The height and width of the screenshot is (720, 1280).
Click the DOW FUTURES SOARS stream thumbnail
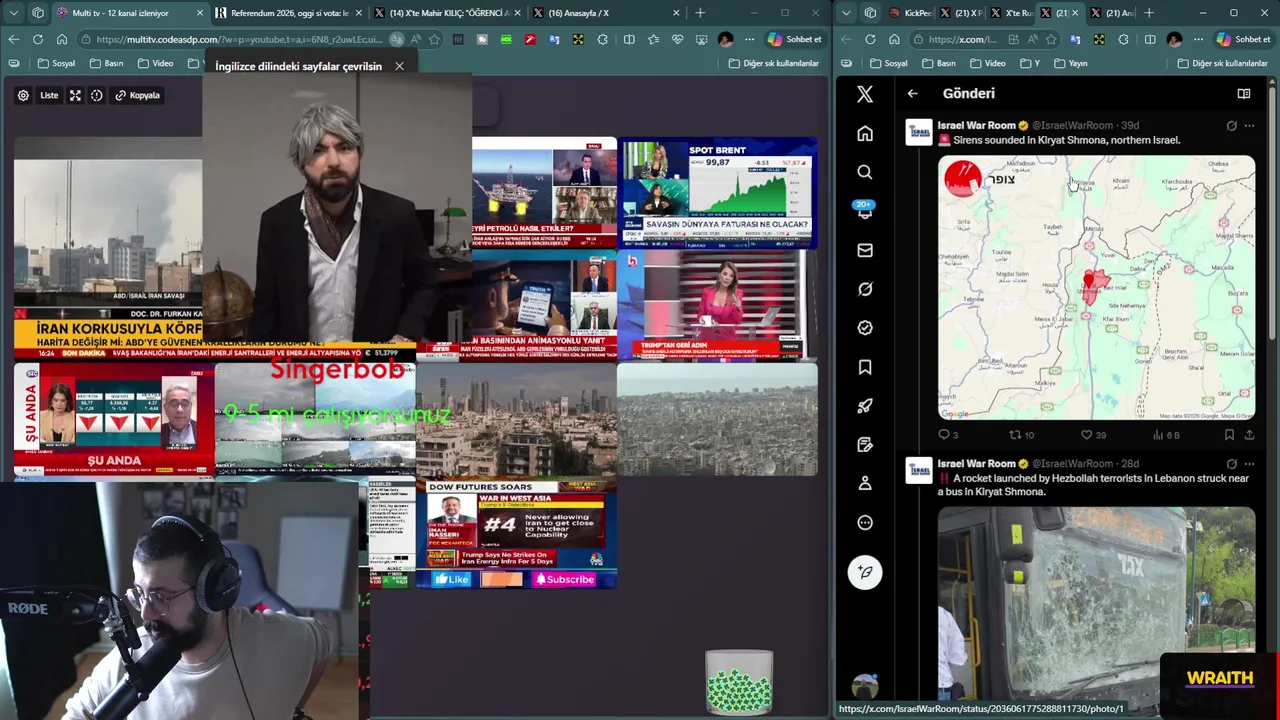[515, 535]
